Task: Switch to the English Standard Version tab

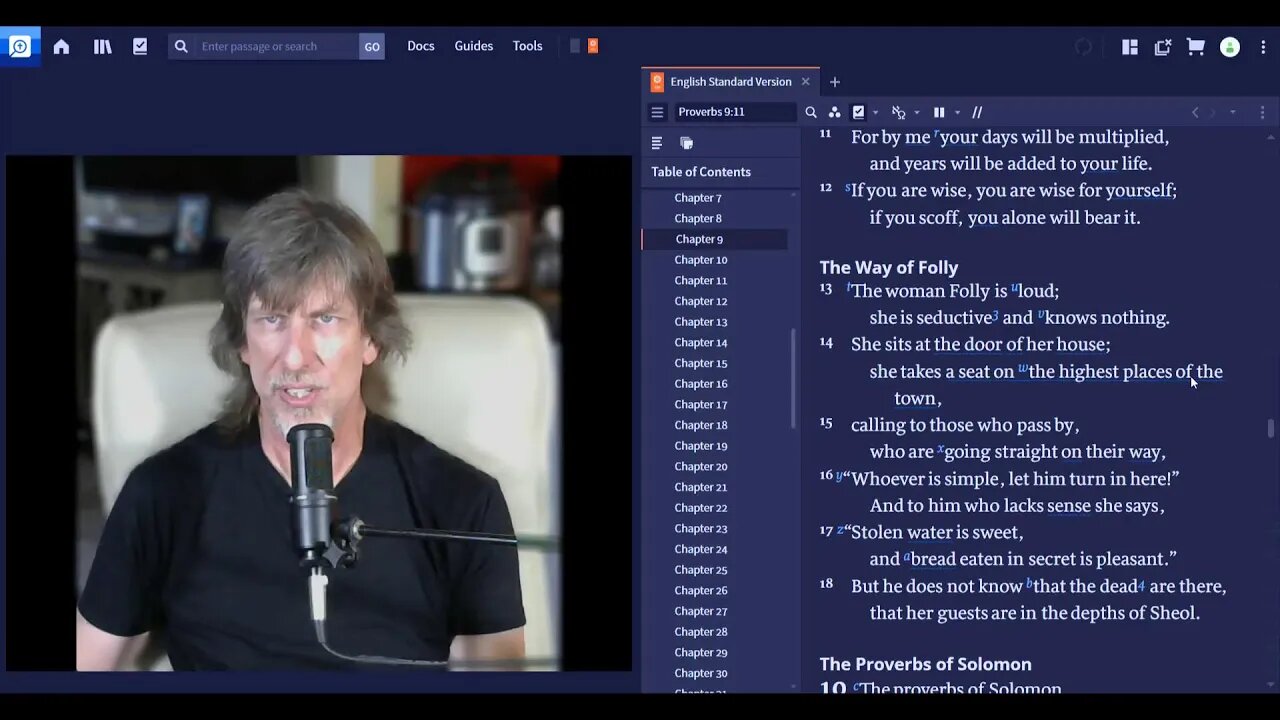Action: (x=730, y=82)
